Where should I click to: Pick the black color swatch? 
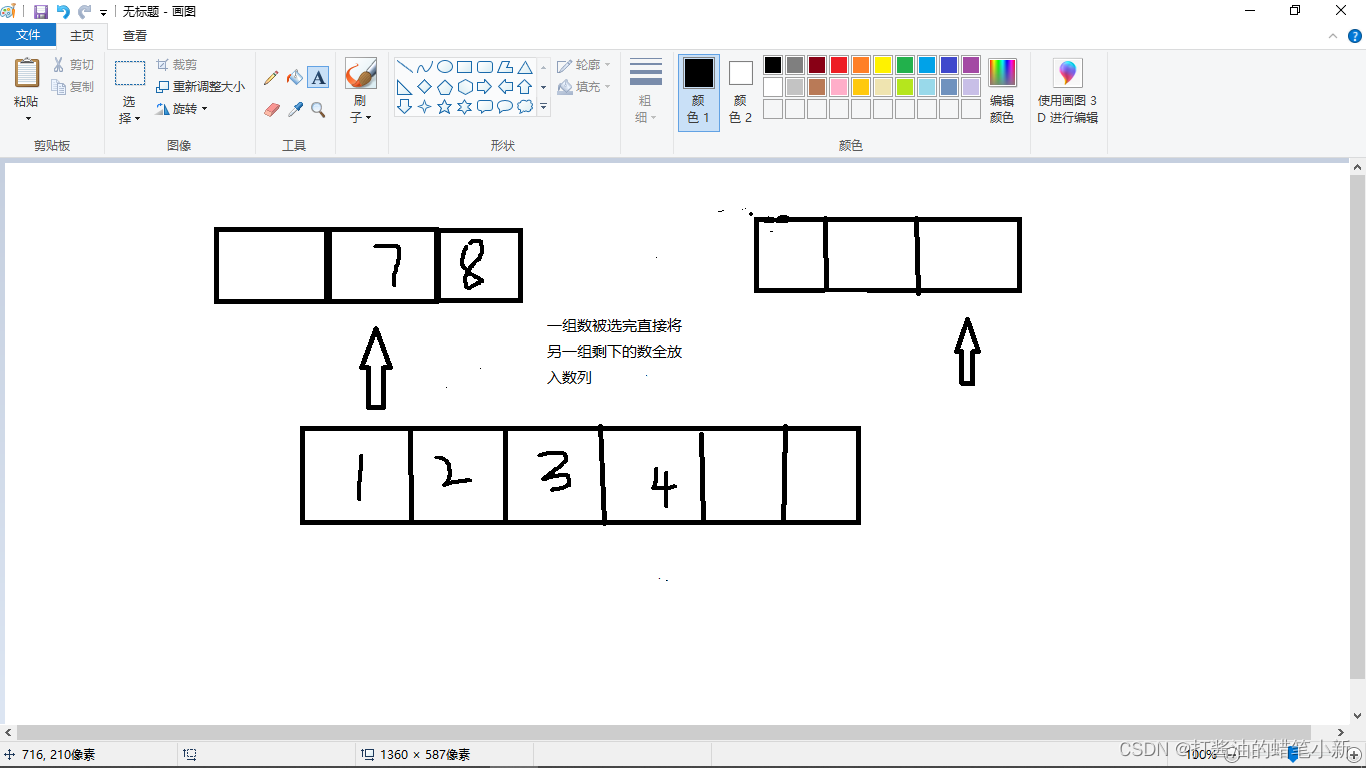coord(773,65)
